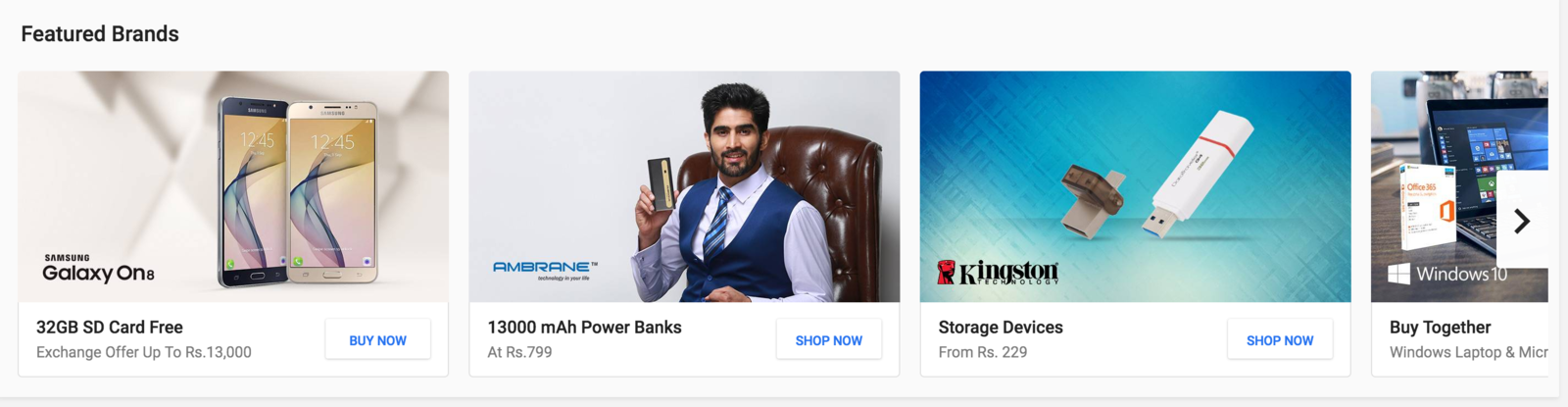This screenshot has width=1568, height=407.
Task: Click the Samsung Galaxy On8 logo
Action: pos(98,269)
